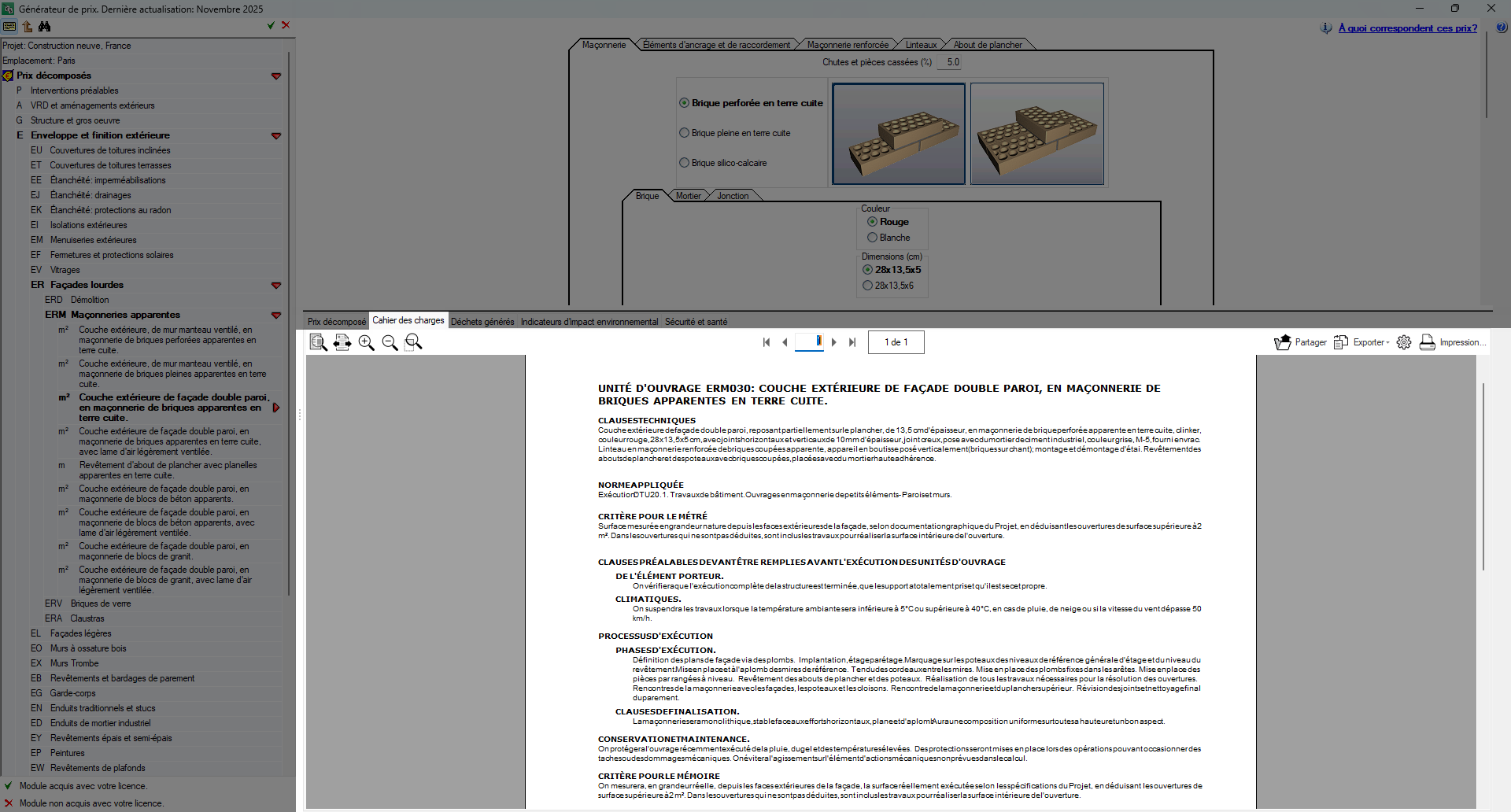The width and height of the screenshot is (1511, 812).
Task: Click the brown up-arrow toolbar icon
Action: [x=27, y=26]
